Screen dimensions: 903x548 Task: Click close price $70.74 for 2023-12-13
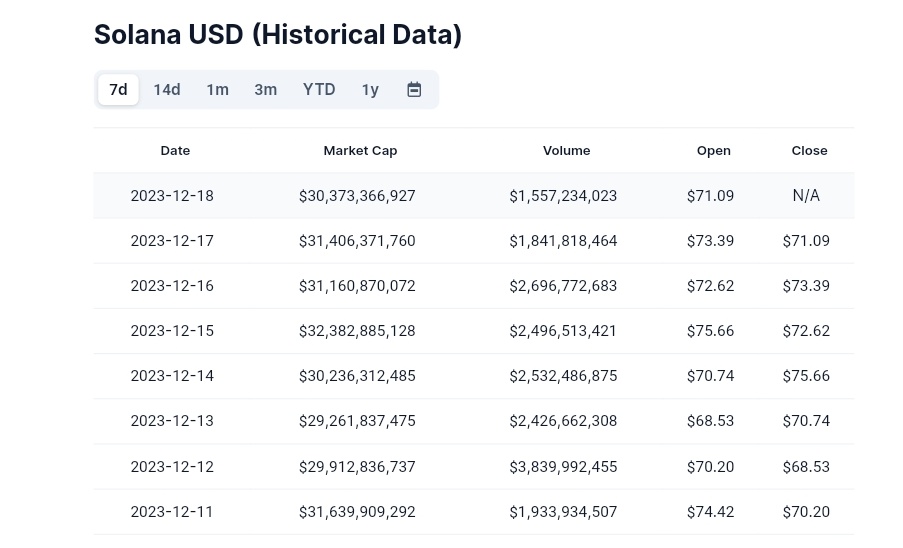tap(806, 421)
